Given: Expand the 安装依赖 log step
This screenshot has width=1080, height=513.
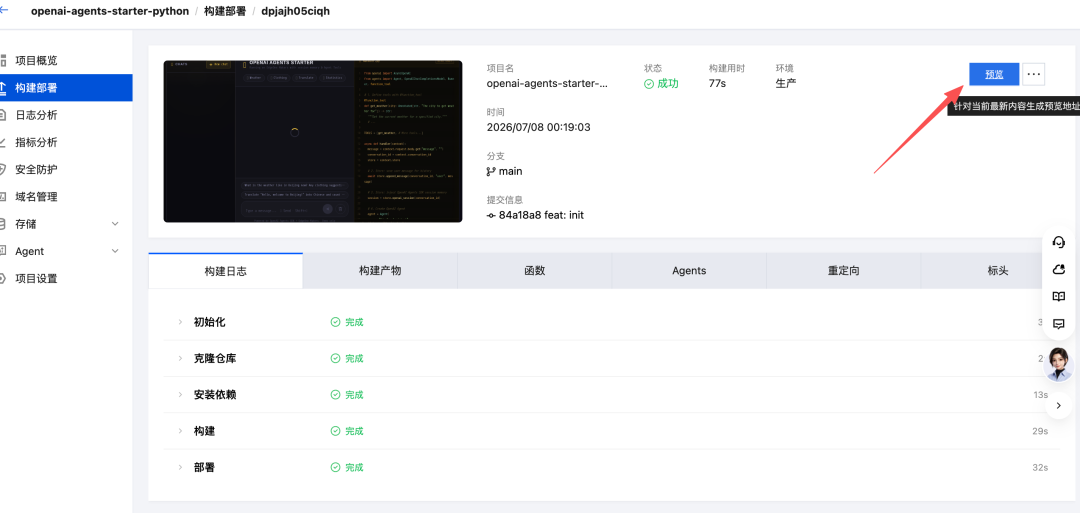Looking at the screenshot, I should pyautogui.click(x=180, y=395).
